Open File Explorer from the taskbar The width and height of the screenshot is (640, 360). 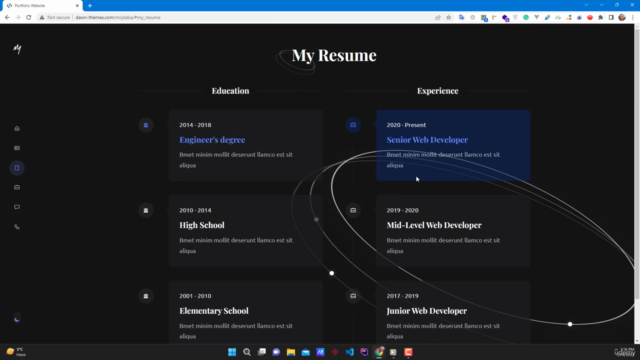[291, 352]
